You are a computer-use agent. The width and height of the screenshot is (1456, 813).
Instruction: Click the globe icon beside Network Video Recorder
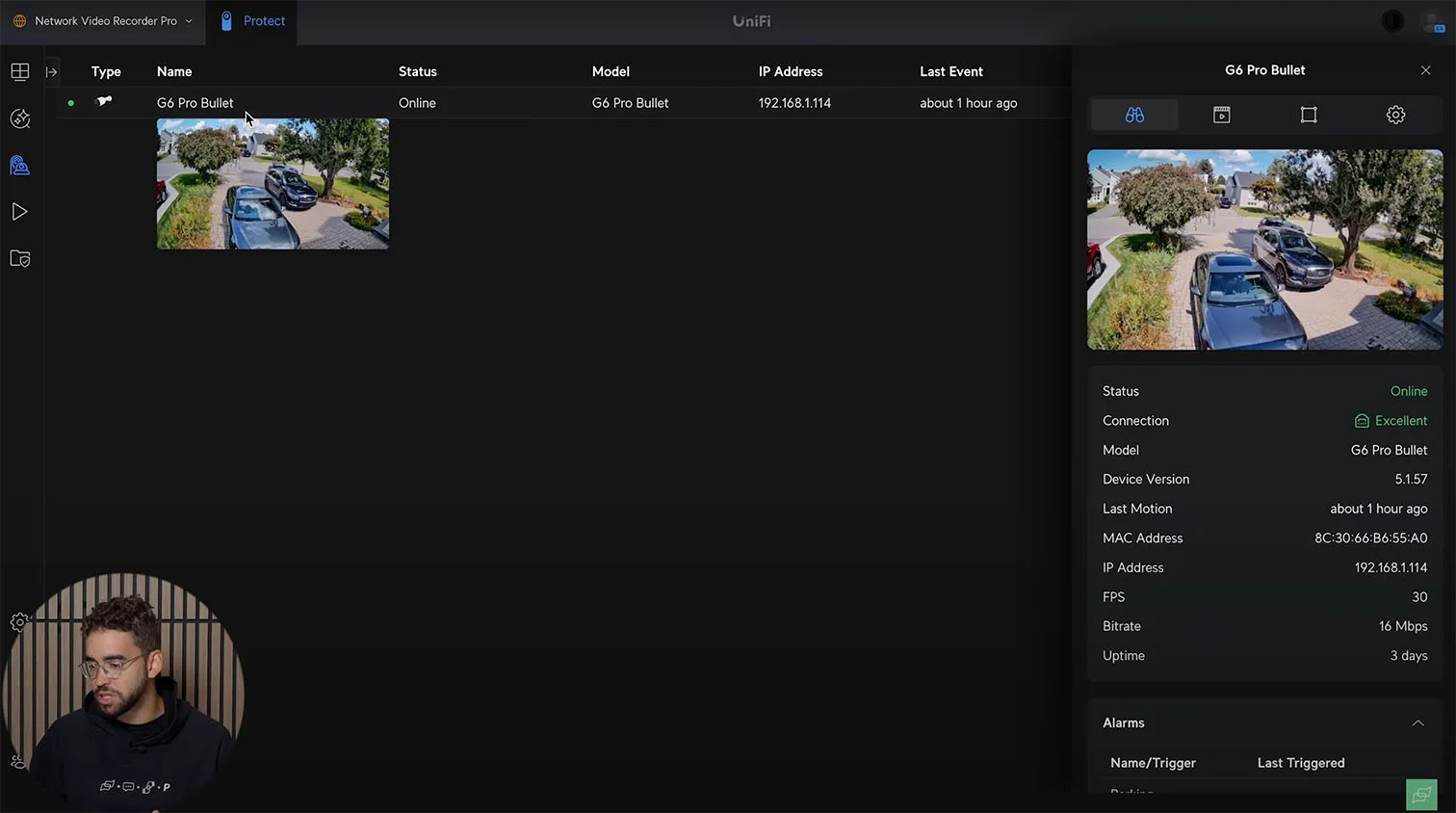tap(19, 21)
